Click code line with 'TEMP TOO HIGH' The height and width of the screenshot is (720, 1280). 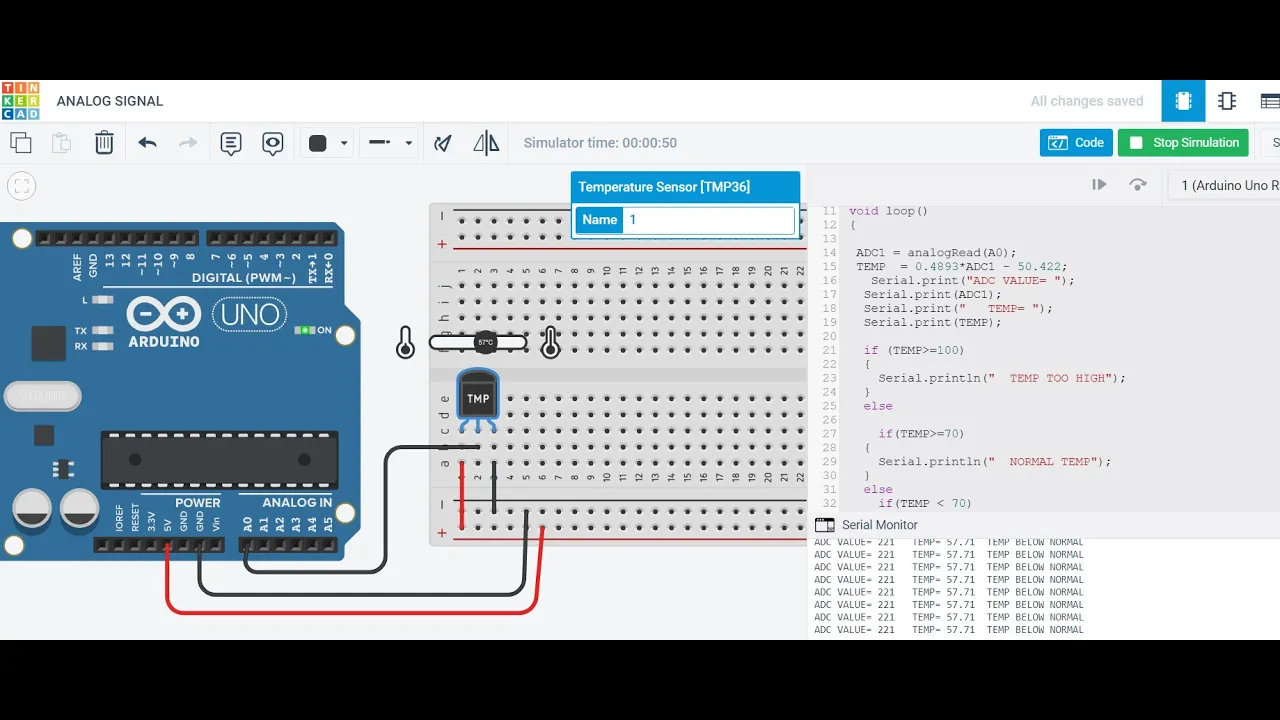tap(1002, 379)
